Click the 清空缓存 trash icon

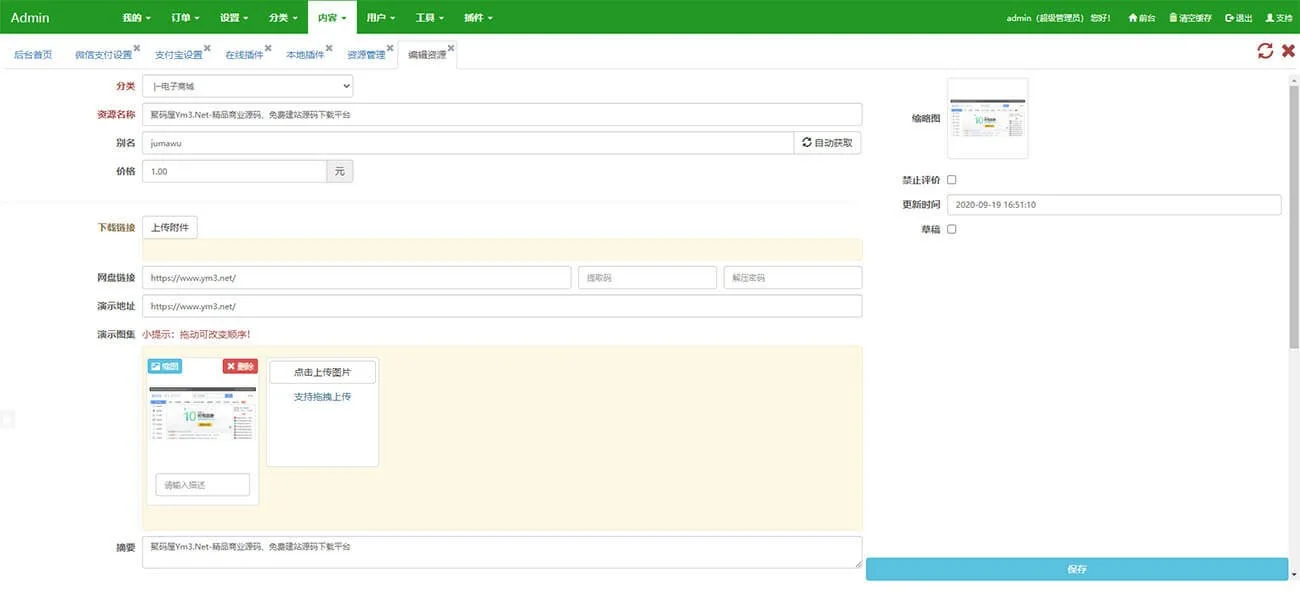[x=1173, y=18]
